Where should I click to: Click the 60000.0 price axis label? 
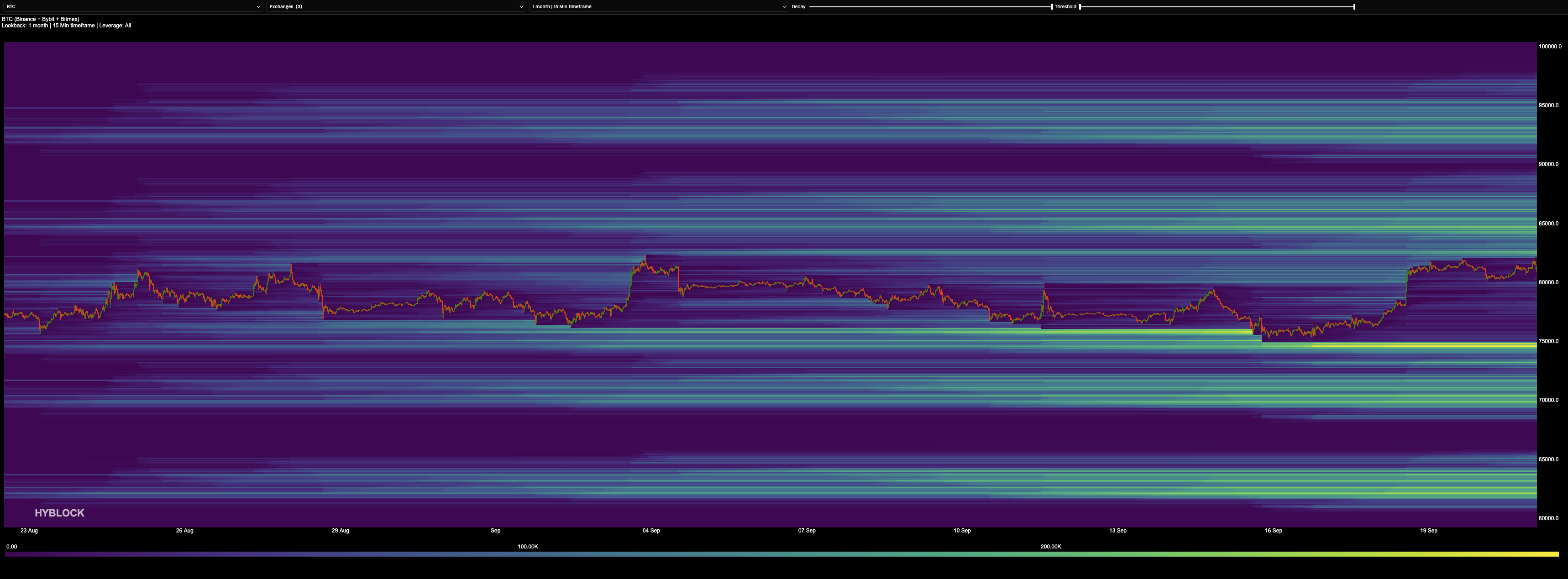click(x=1549, y=518)
